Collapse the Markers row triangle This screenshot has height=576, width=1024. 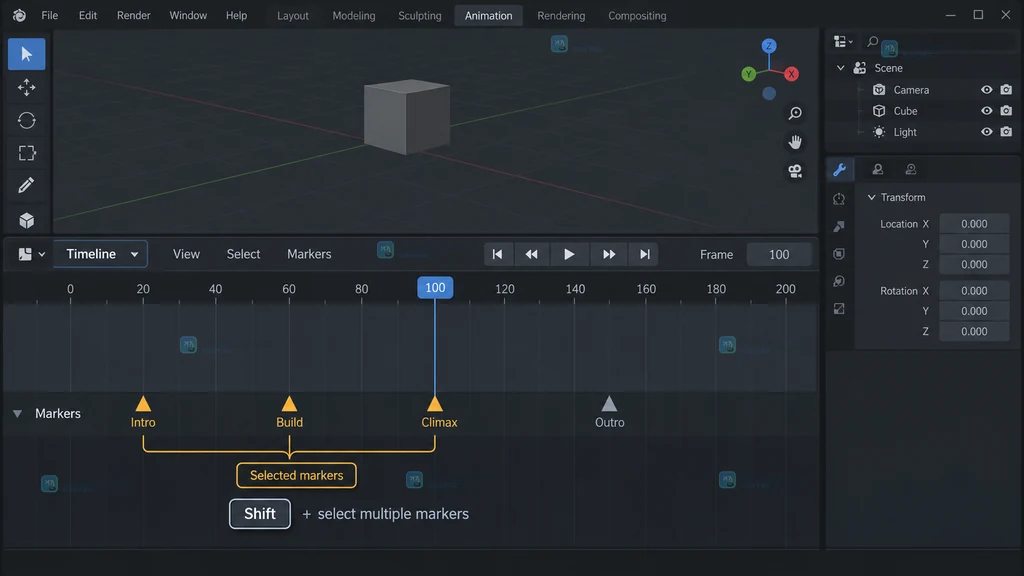coord(18,413)
